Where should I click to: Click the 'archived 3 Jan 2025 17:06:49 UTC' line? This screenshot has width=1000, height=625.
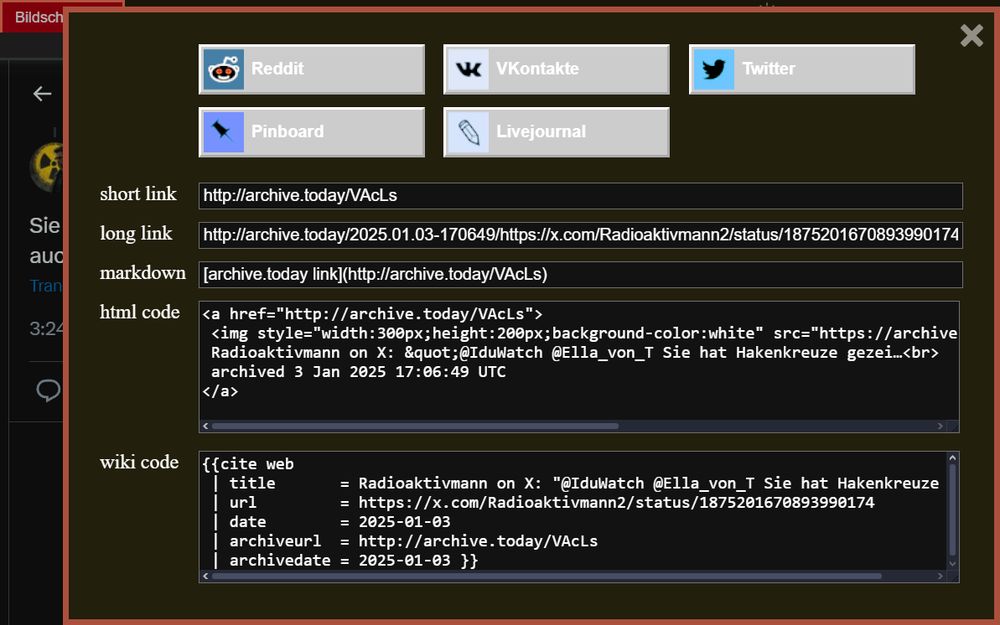pos(358,372)
